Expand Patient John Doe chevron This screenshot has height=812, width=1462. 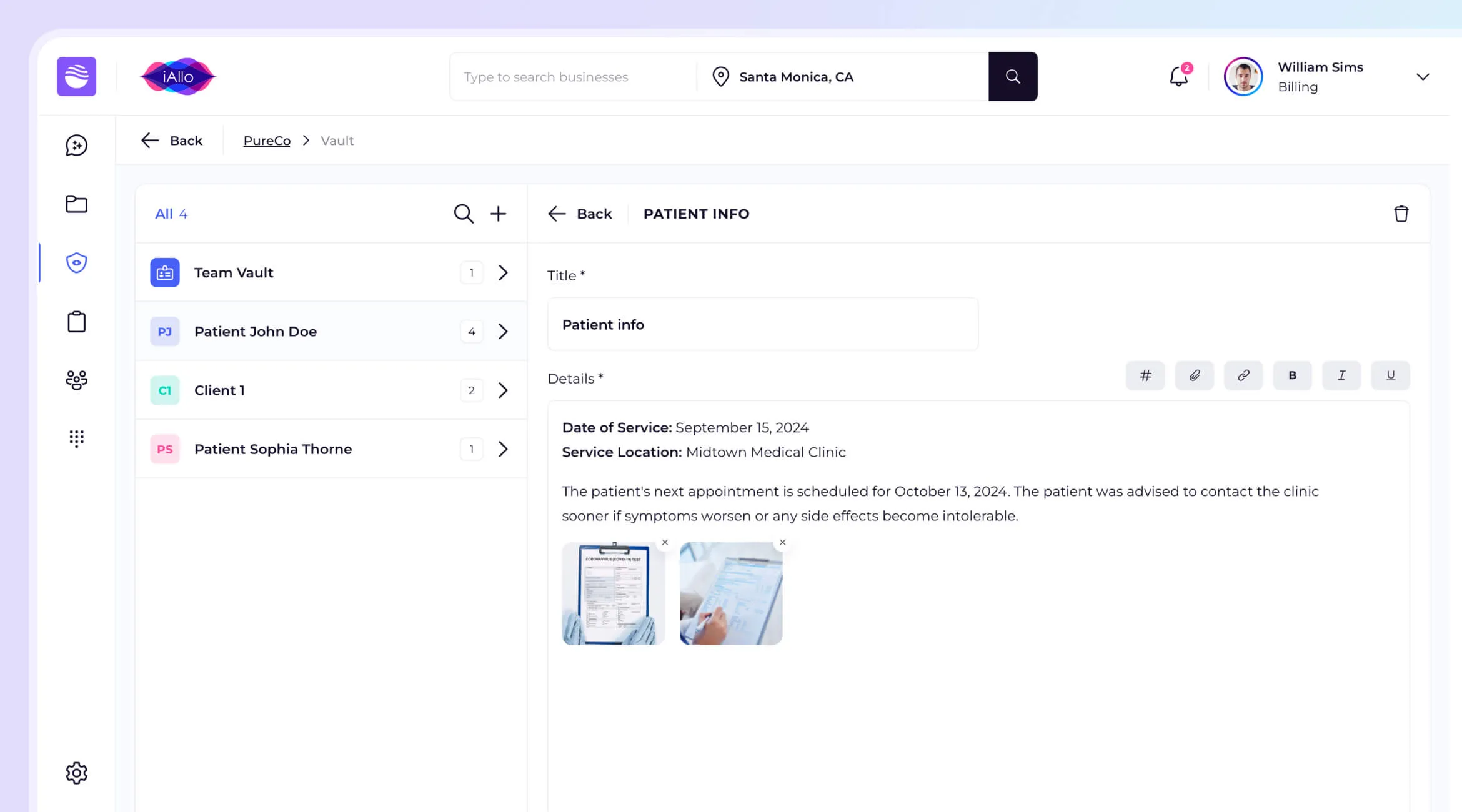[x=503, y=331]
